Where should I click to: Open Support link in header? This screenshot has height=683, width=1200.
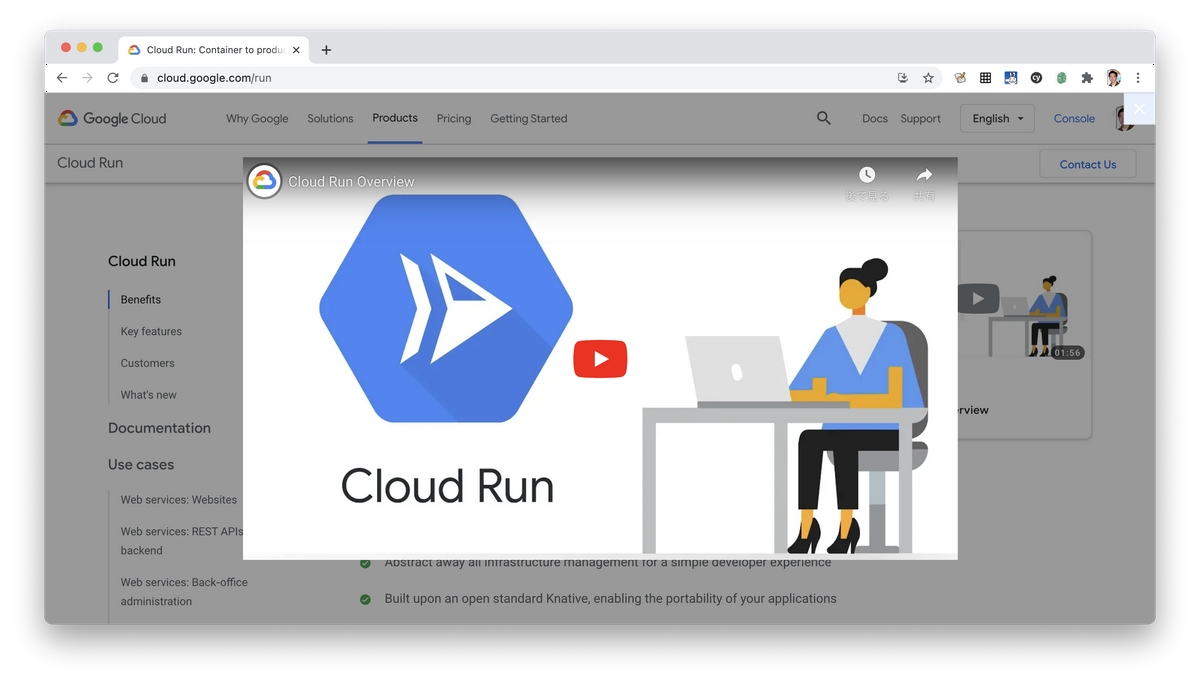coord(920,118)
